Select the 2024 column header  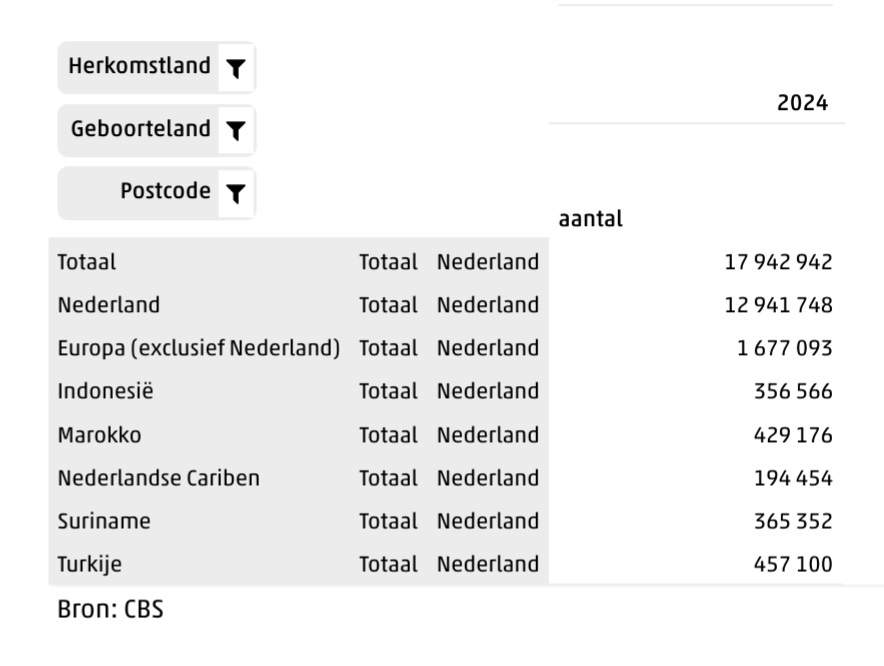coord(802,103)
